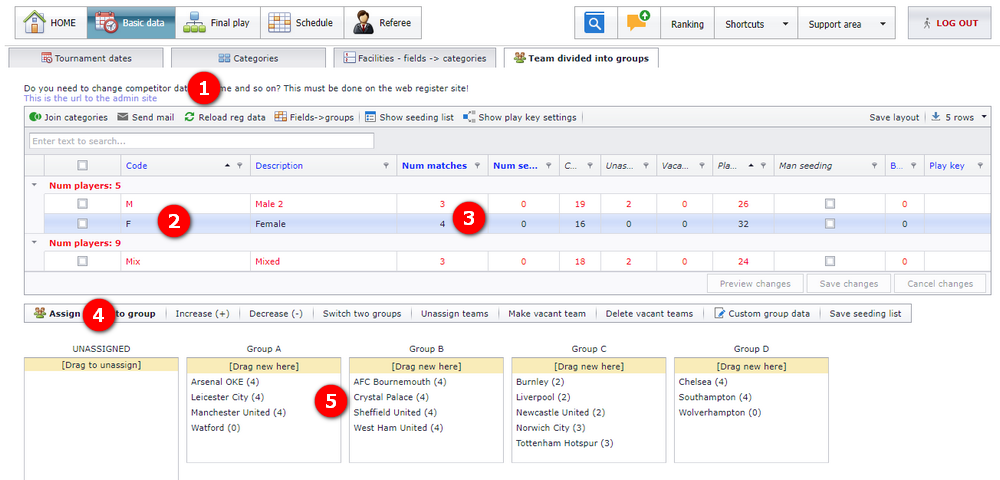Open Custom group data
This screenshot has width=1000, height=480.
click(x=763, y=314)
